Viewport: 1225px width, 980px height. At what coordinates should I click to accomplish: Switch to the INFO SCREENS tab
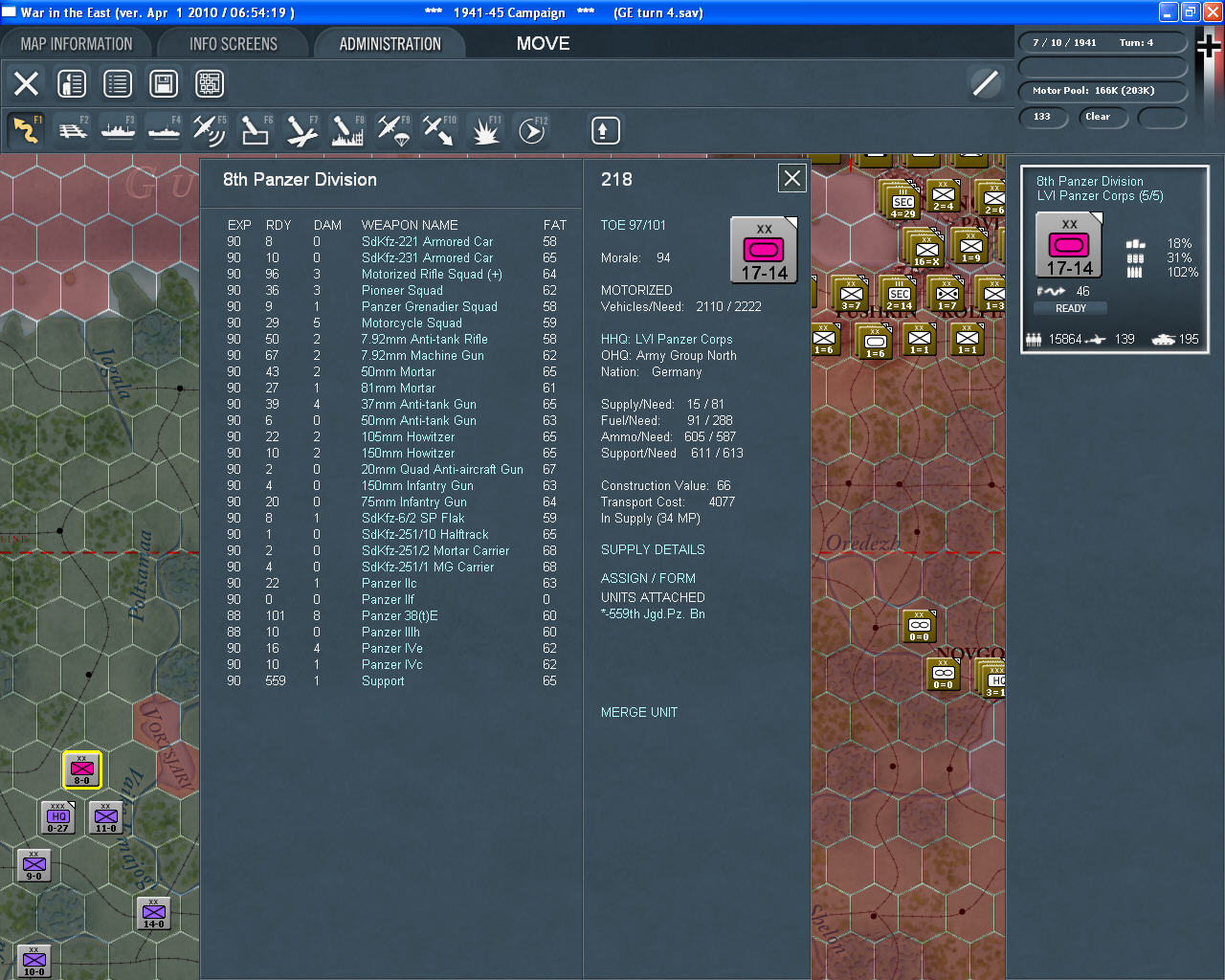pyautogui.click(x=234, y=44)
